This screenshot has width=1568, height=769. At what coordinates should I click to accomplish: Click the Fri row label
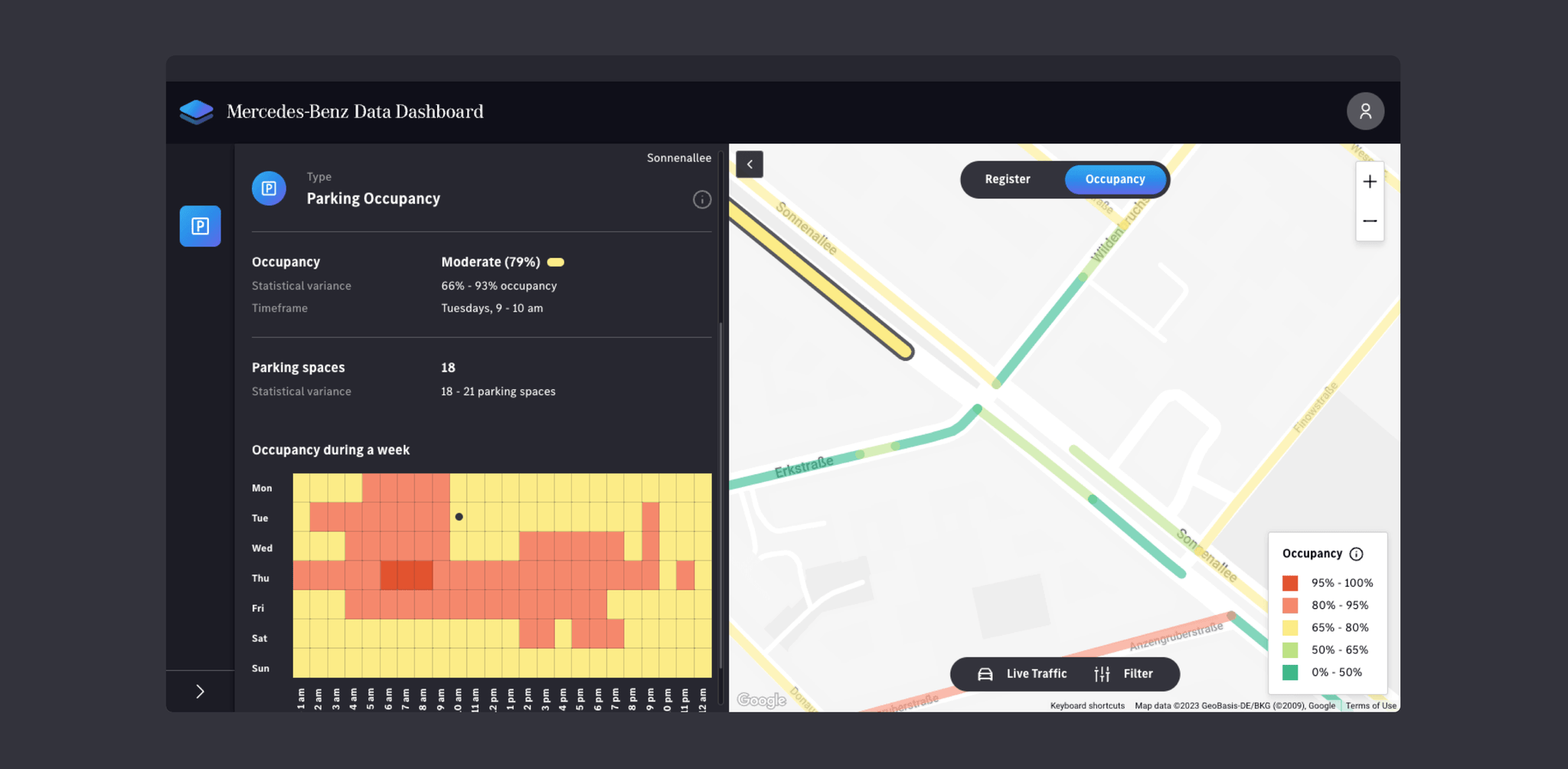(x=258, y=608)
